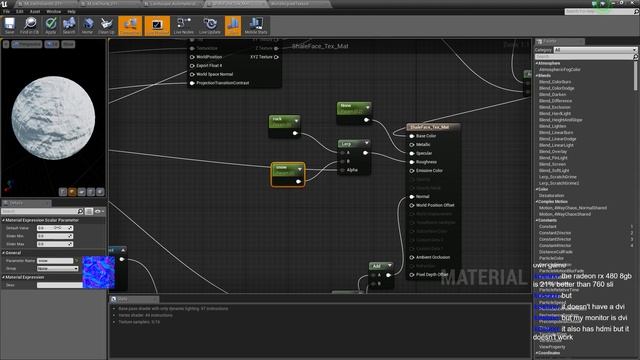Collapse the Material Expression section
Screen dimensions: 640x360
click(3, 277)
